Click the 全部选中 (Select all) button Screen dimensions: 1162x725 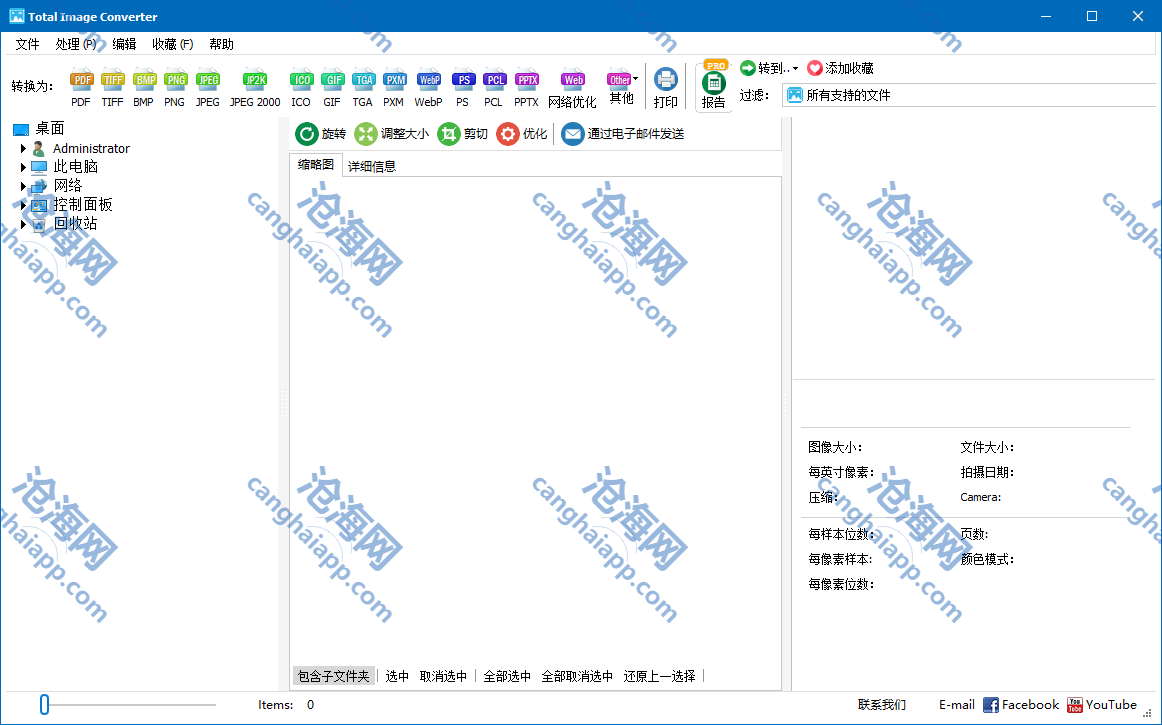[507, 676]
